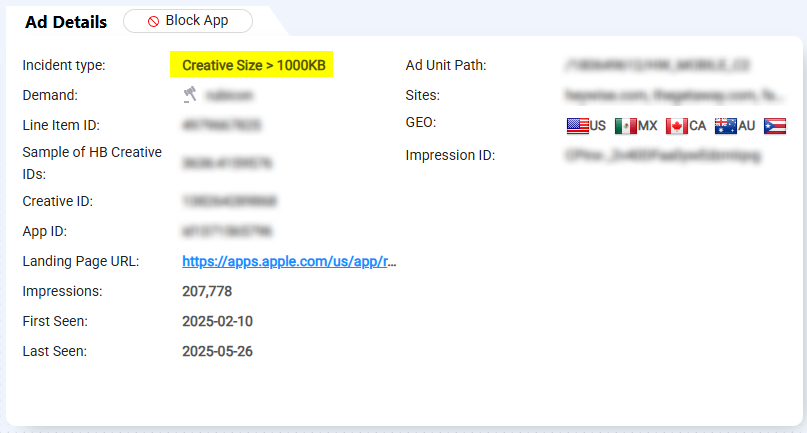Click the blurred Impression ID value
This screenshot has width=807, height=433.
(663, 155)
